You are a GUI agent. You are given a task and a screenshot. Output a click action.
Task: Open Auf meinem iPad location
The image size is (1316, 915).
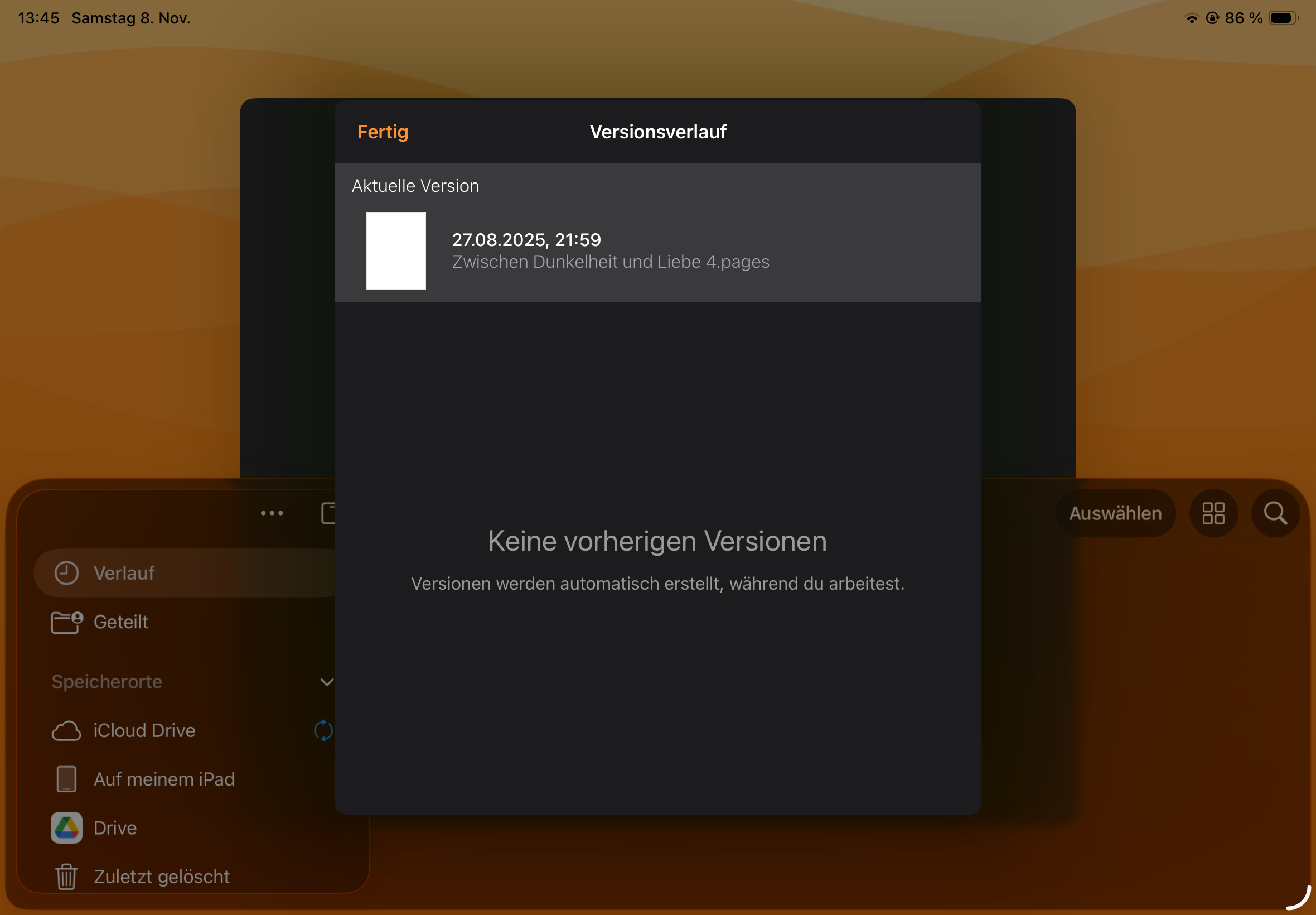pos(164,779)
